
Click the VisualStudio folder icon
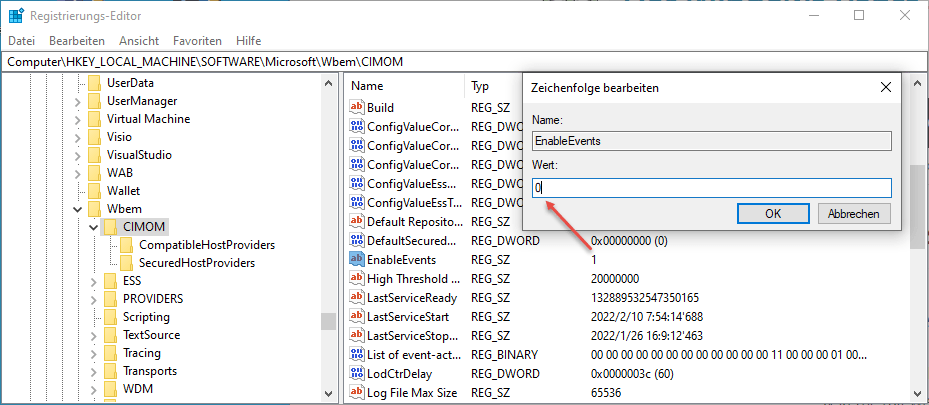click(96, 155)
